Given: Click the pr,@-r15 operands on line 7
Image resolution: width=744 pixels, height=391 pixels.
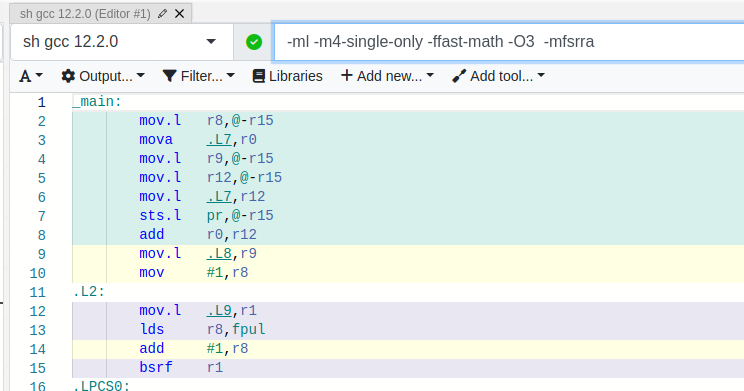Looking at the screenshot, I should pos(241,215).
